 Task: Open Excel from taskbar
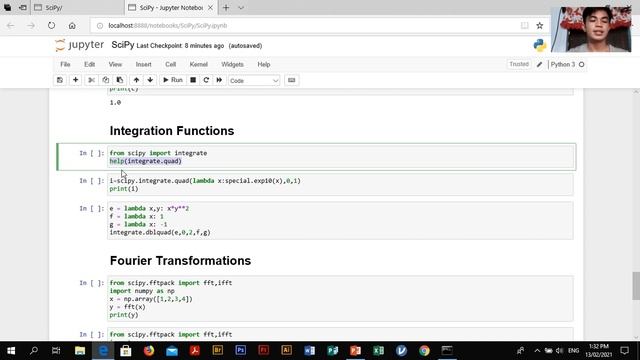pos(378,351)
